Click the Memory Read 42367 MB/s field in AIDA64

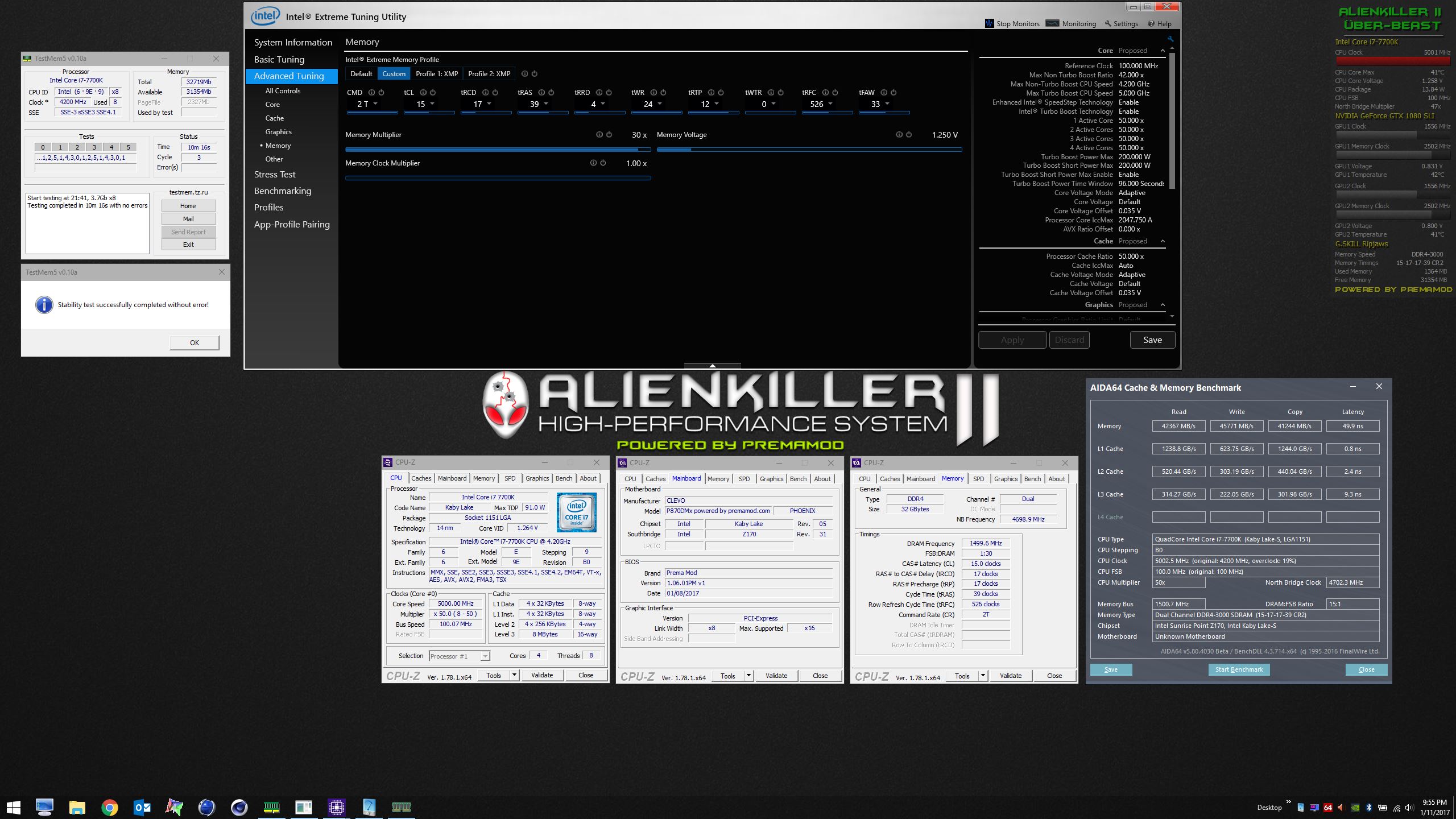tap(1178, 426)
